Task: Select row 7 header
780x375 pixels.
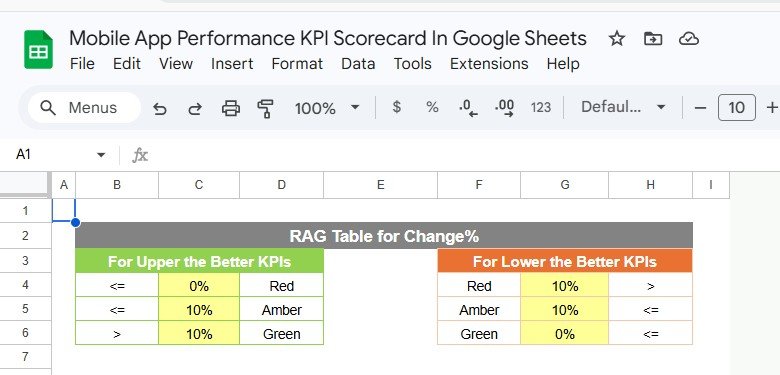Action: [x=25, y=357]
